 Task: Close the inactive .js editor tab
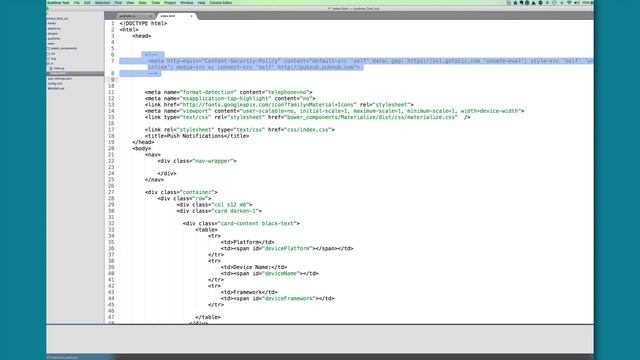coord(151,16)
